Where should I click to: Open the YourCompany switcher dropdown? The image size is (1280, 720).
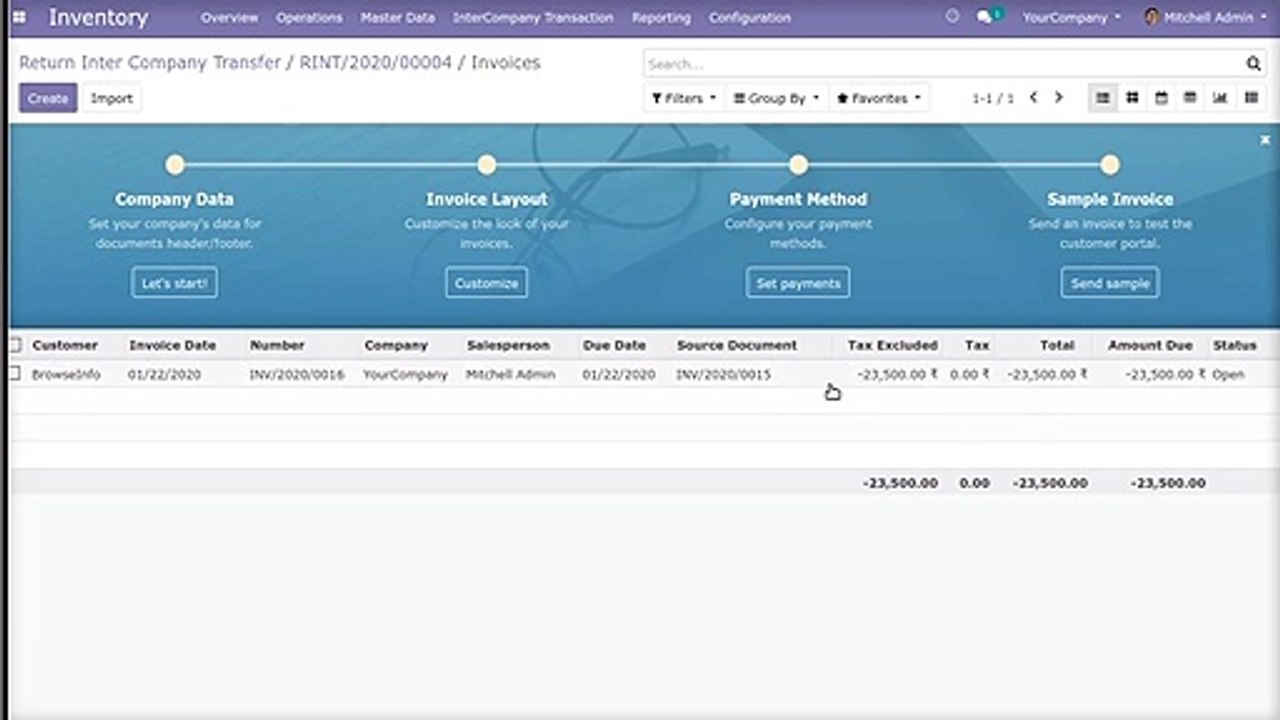pos(1071,17)
